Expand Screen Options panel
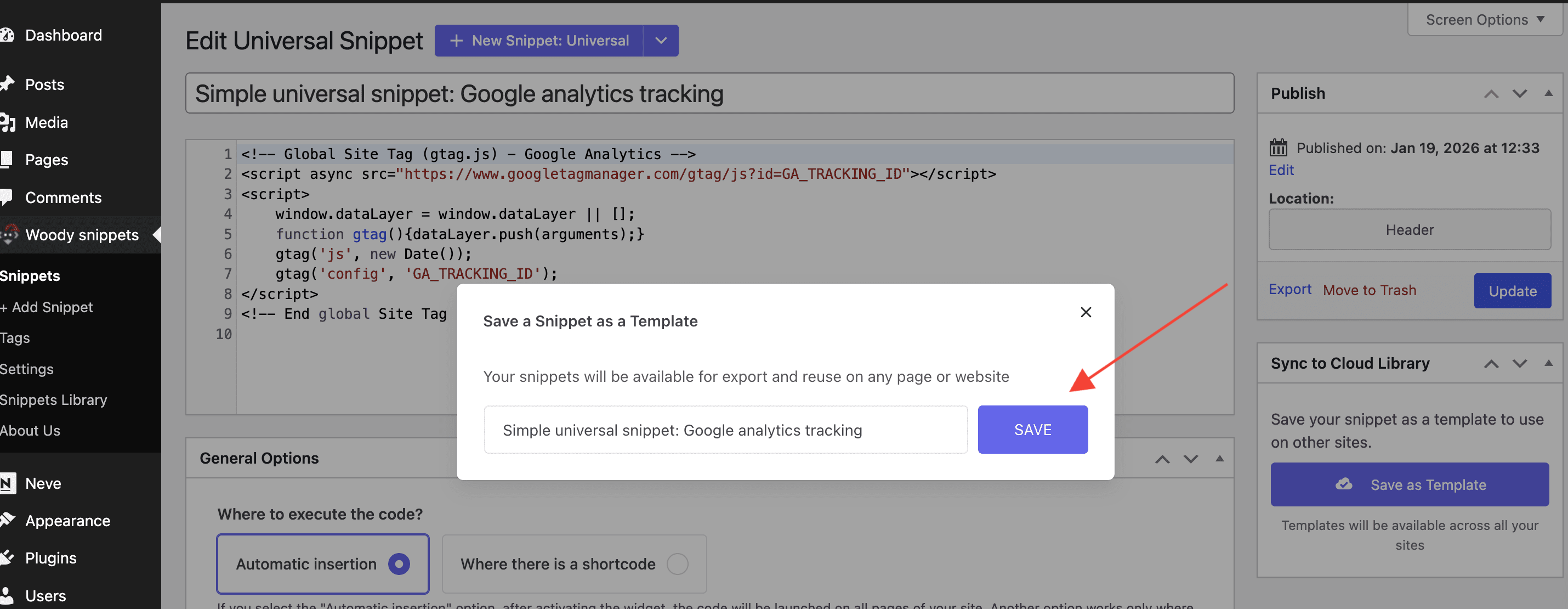 (x=1484, y=20)
